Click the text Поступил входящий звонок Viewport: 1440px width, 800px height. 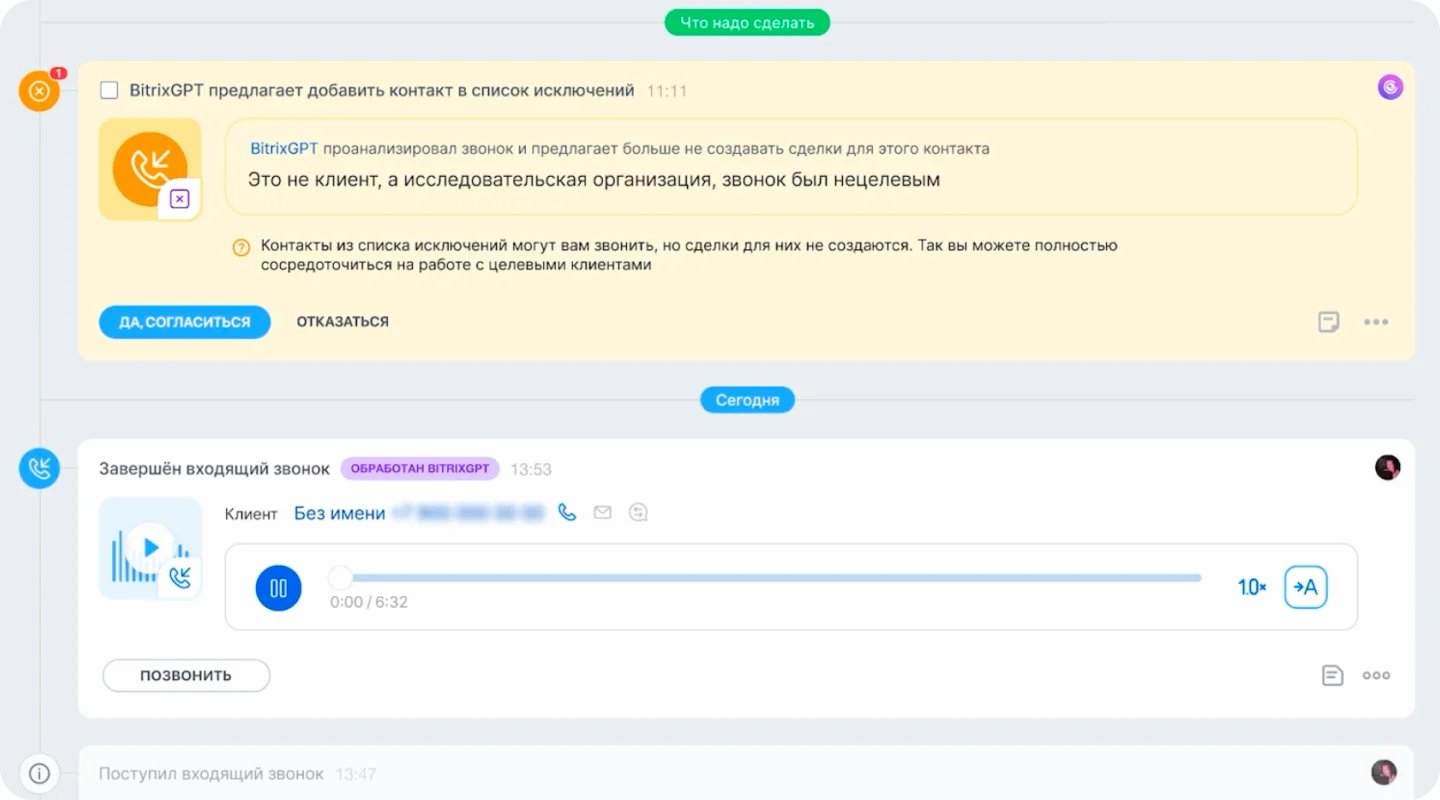point(211,774)
